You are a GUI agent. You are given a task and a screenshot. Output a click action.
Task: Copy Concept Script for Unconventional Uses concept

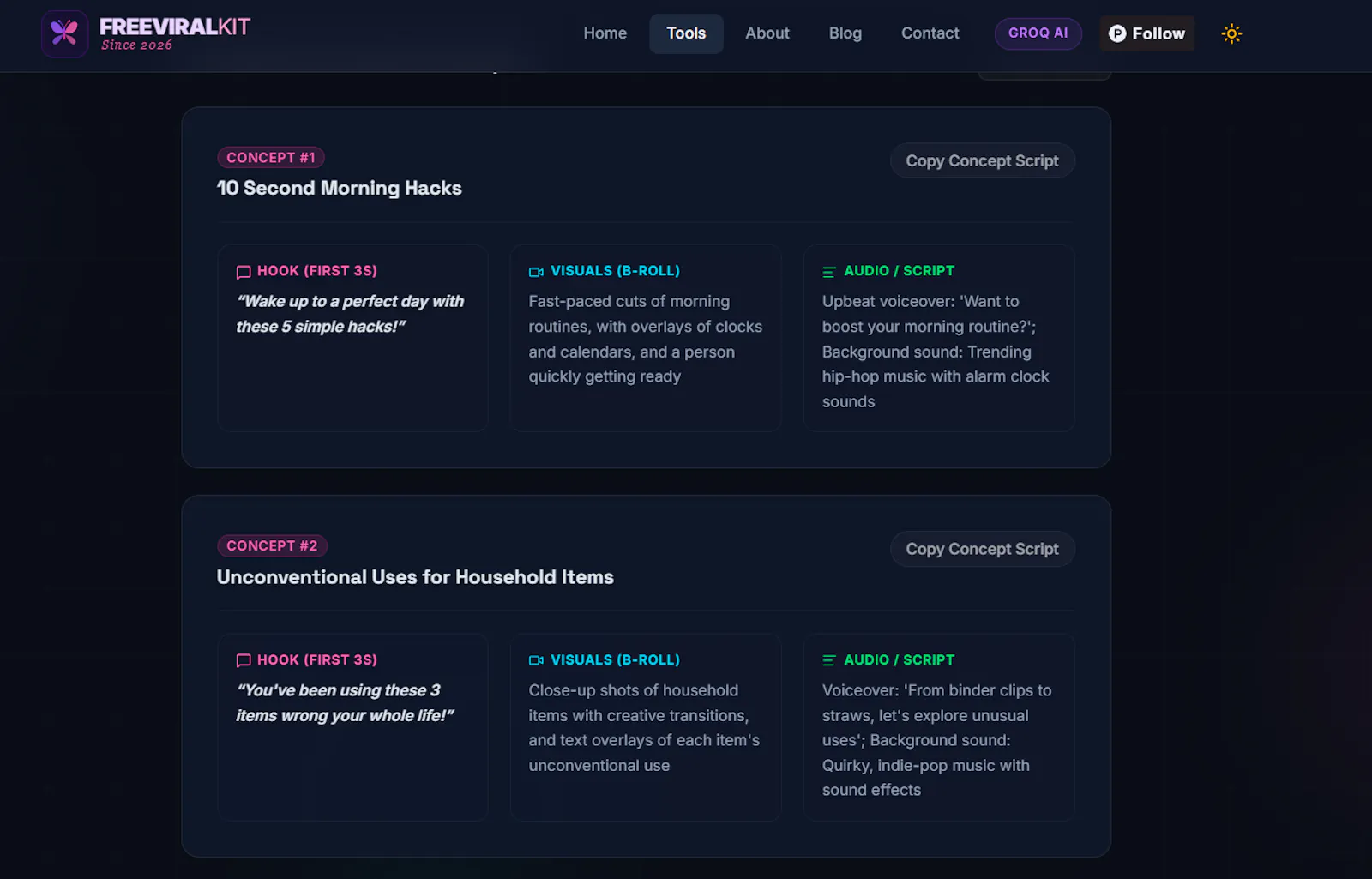point(983,549)
